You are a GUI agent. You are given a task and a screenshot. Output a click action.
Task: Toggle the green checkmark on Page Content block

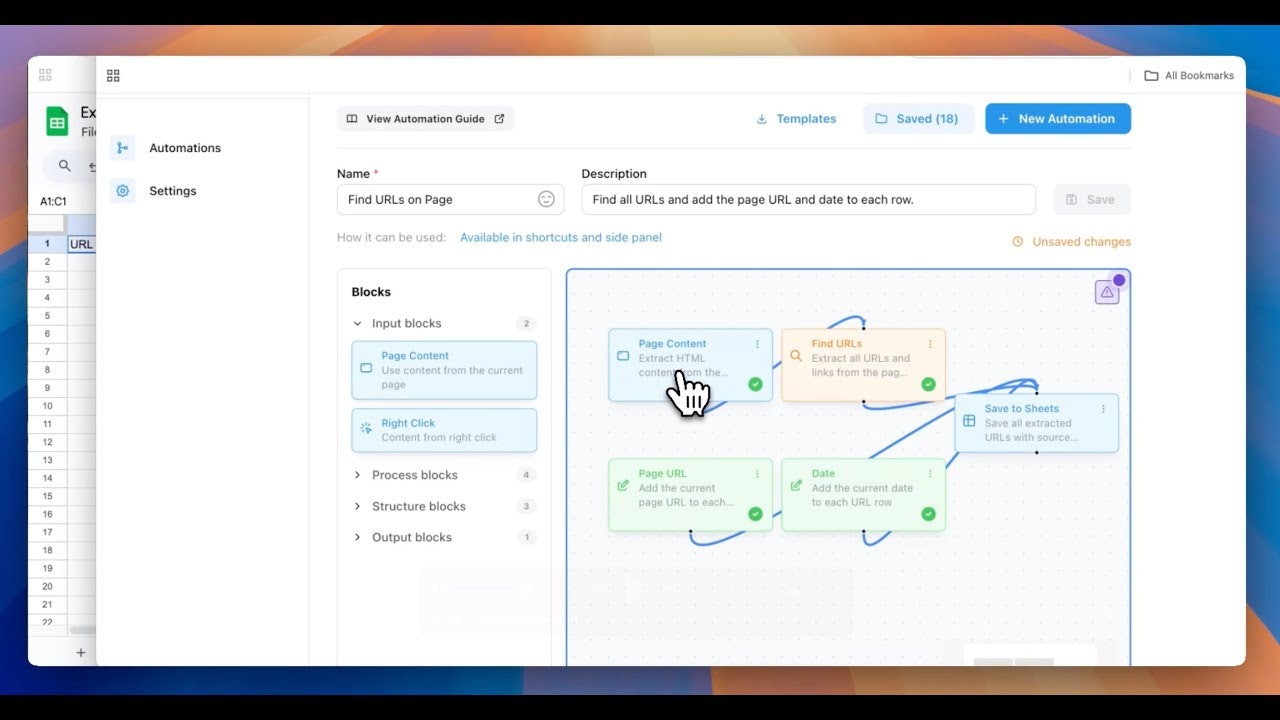coord(757,385)
